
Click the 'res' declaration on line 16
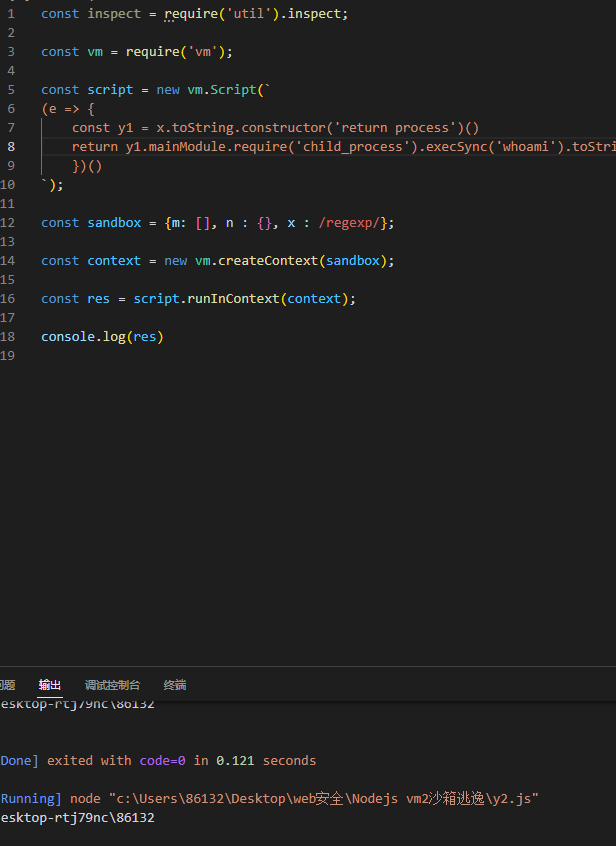98,299
